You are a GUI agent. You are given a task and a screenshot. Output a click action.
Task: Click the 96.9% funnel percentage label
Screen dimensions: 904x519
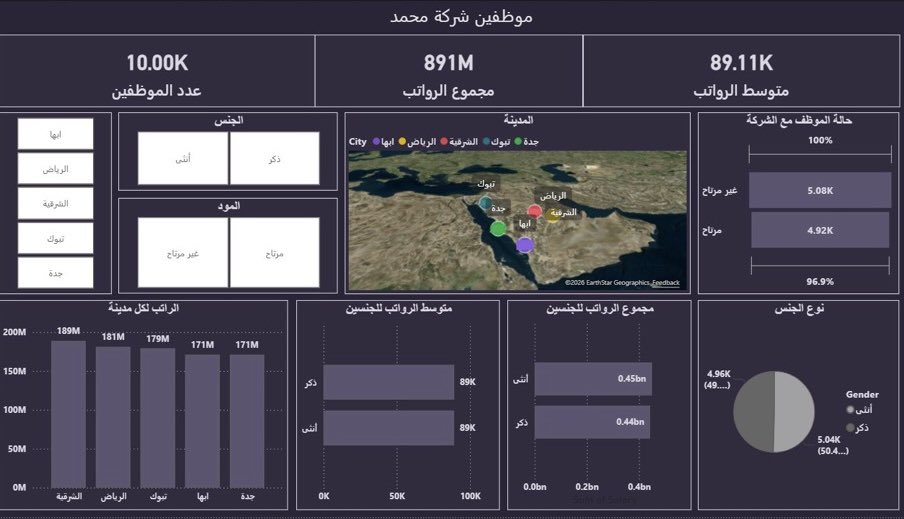click(820, 281)
